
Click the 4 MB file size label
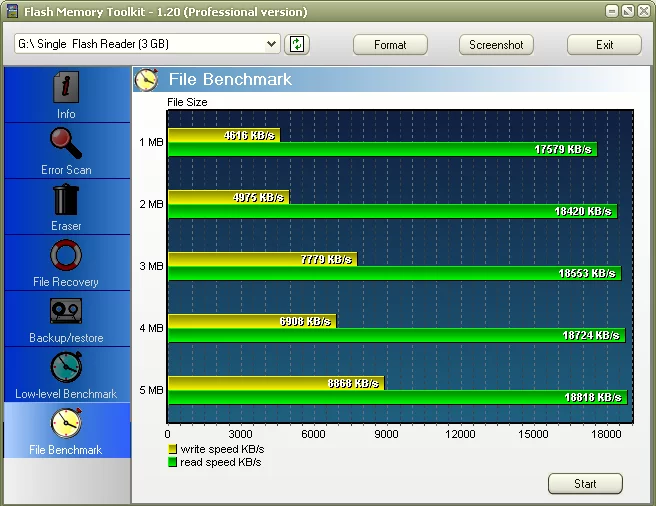151,328
